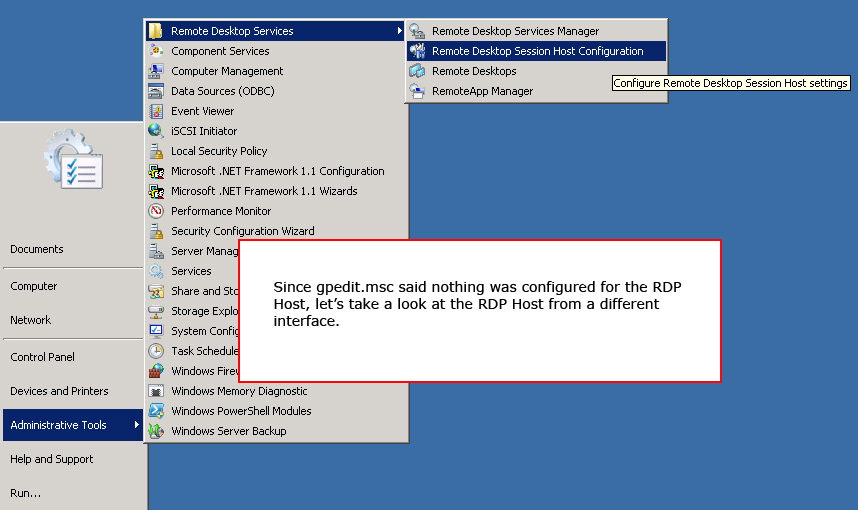Click the Computer Management icon
Screen dimensions: 858x510
coord(156,71)
